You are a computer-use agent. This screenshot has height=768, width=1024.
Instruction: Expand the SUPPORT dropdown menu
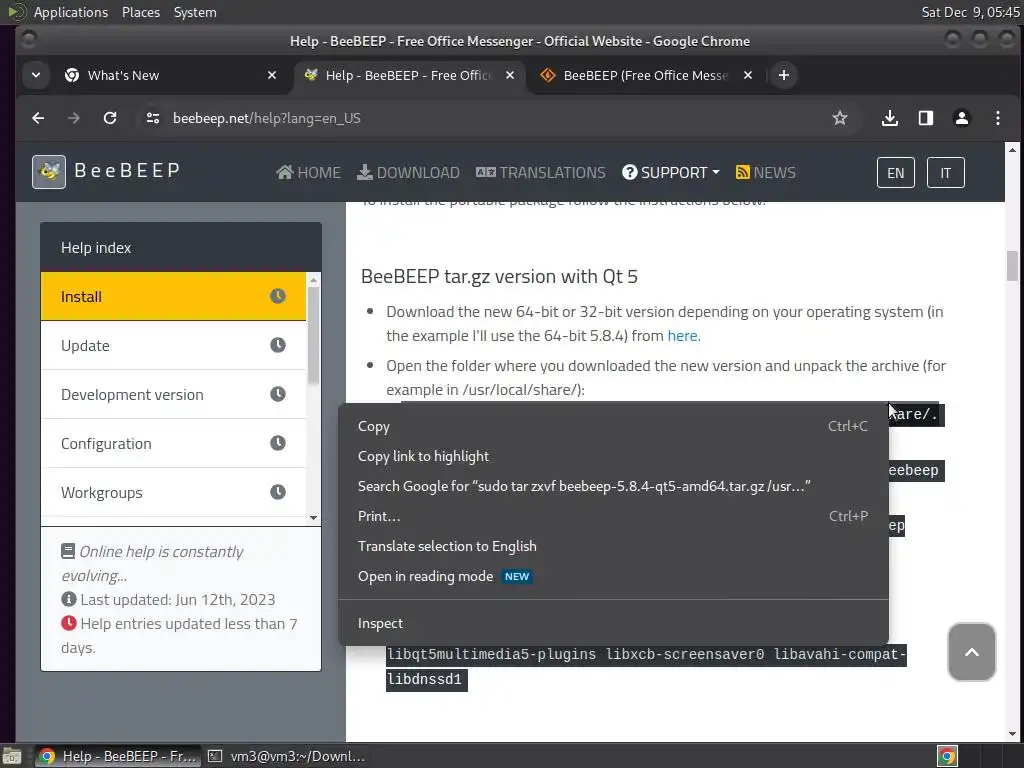pyautogui.click(x=671, y=172)
